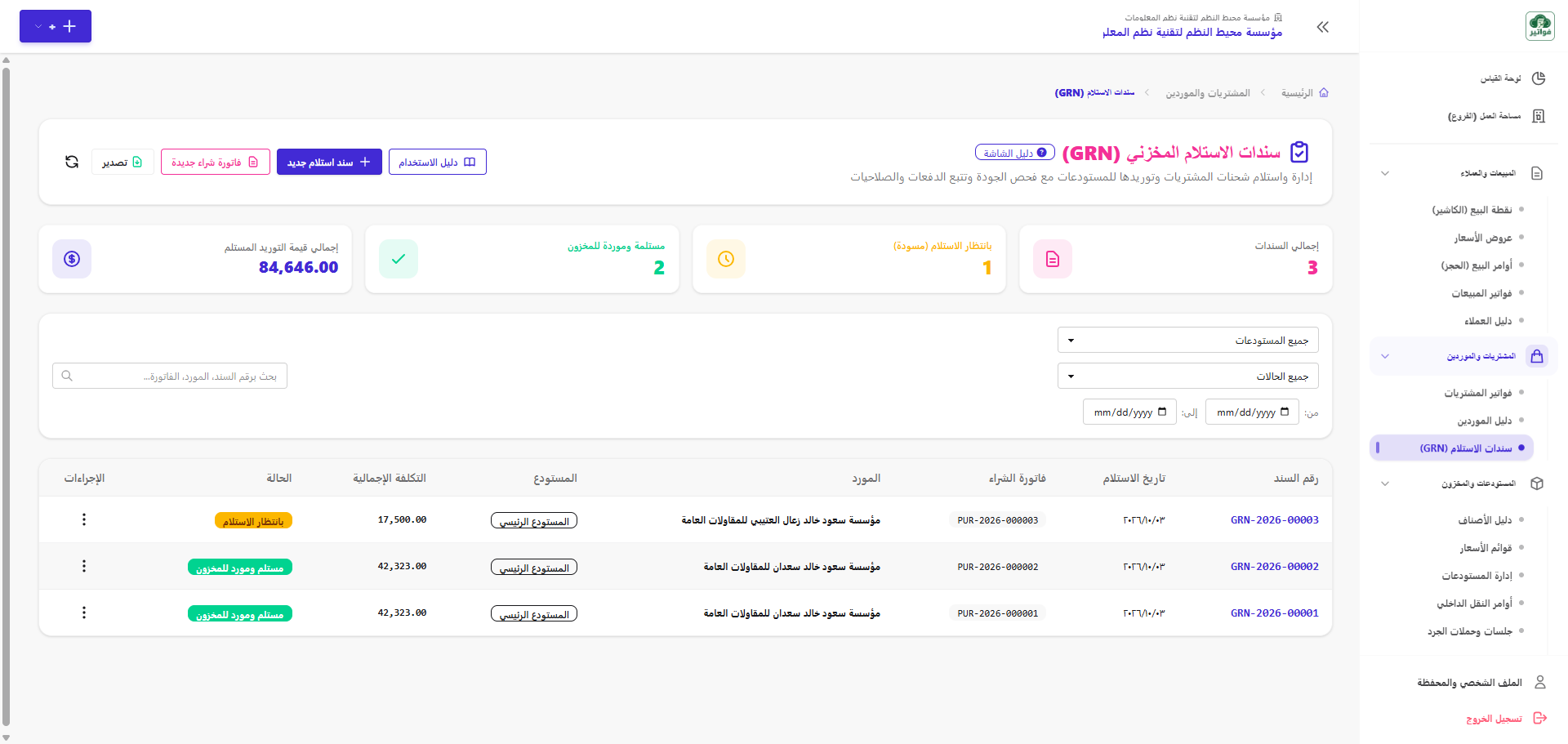1568x744 pixels.
Task: Click the إلى end date field
Action: click(1129, 412)
